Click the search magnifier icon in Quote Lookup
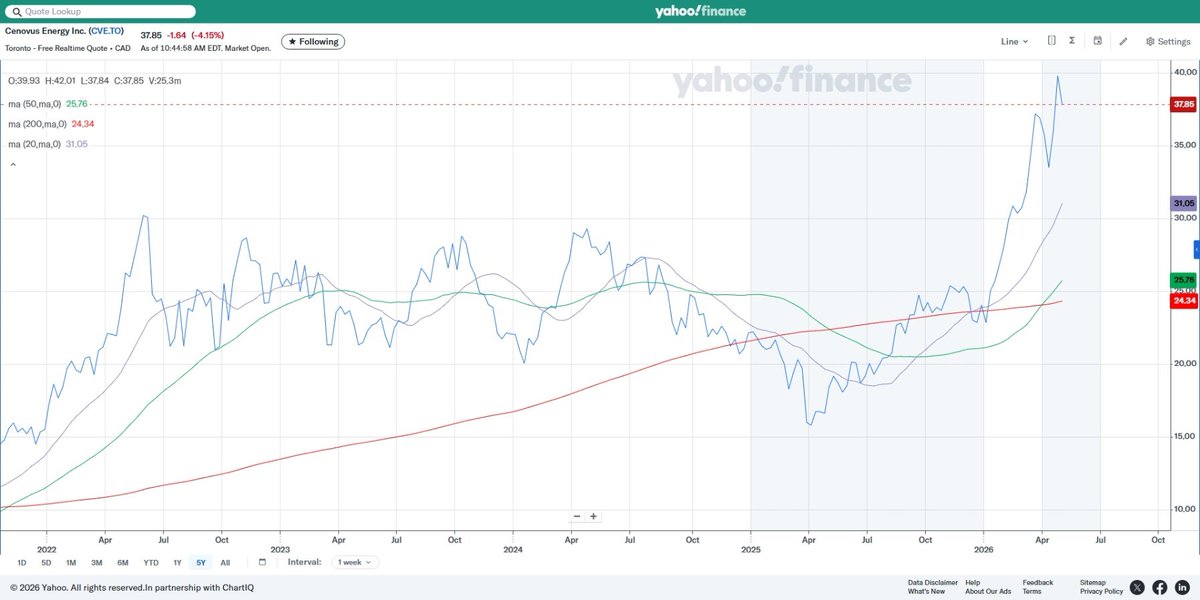The image size is (1200, 600). [15, 11]
